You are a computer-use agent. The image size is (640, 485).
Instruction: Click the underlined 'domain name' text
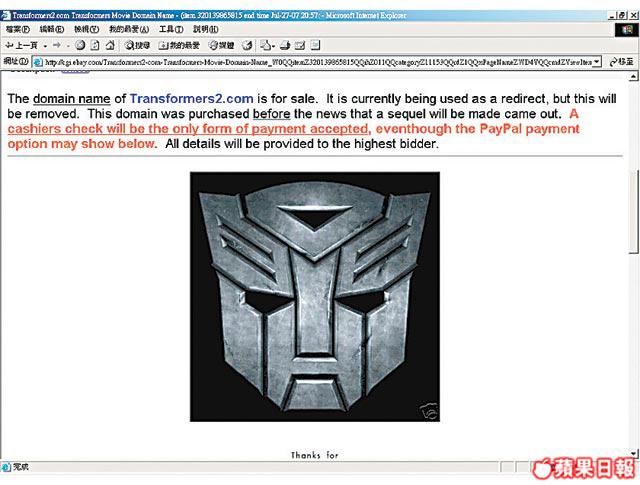coord(71,99)
